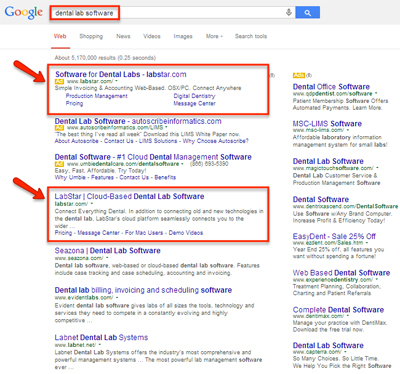Viewport: 400px width, 374px height.
Task: Open dropdown arrow next to www.seazona.com
Action: (107, 258)
